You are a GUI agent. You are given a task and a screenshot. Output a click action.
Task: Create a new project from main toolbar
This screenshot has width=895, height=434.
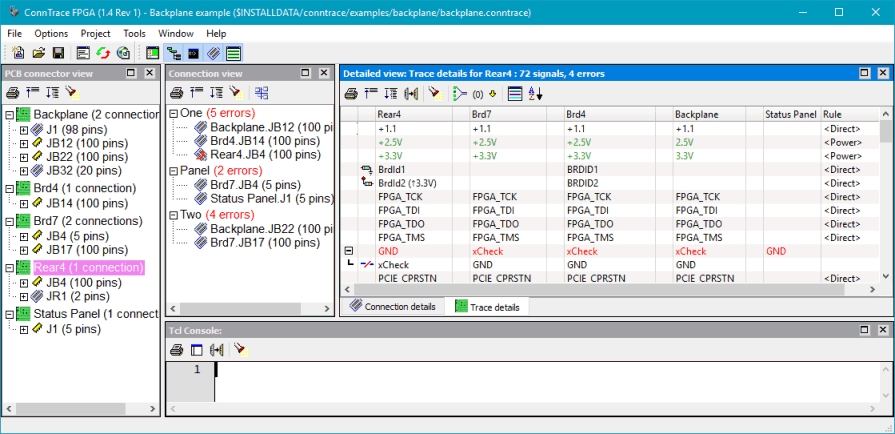tap(18, 53)
